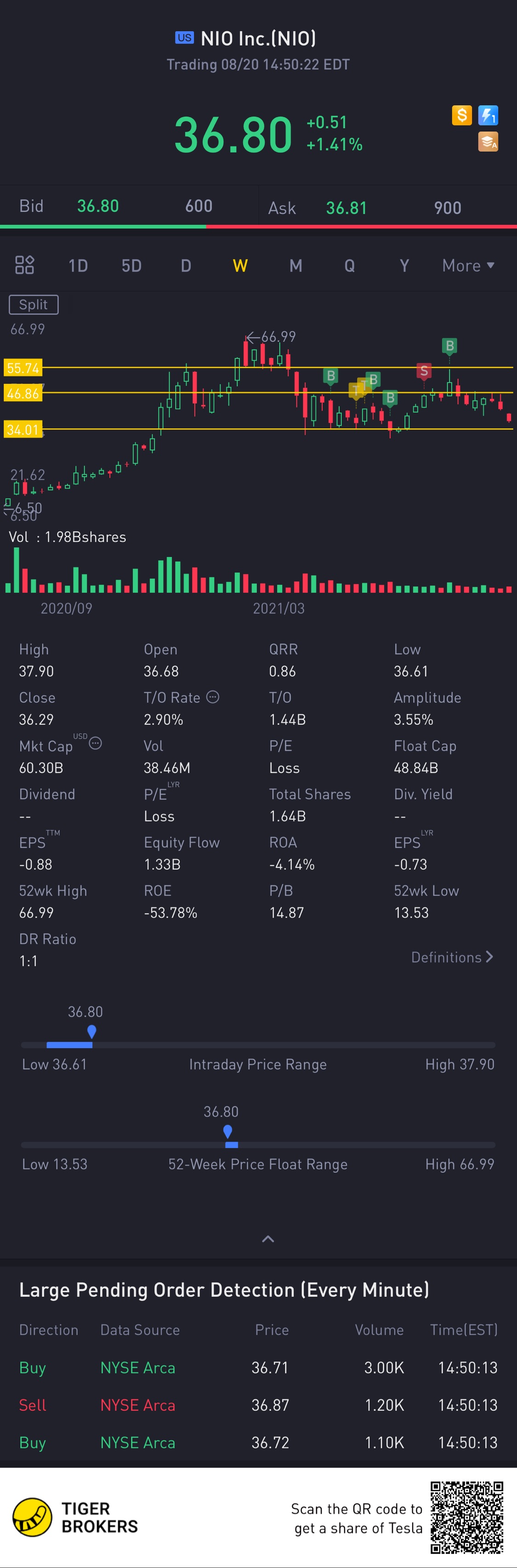This screenshot has height=1568, width=517.
Task: Tap the highest green B marker on chart
Action: point(449,346)
